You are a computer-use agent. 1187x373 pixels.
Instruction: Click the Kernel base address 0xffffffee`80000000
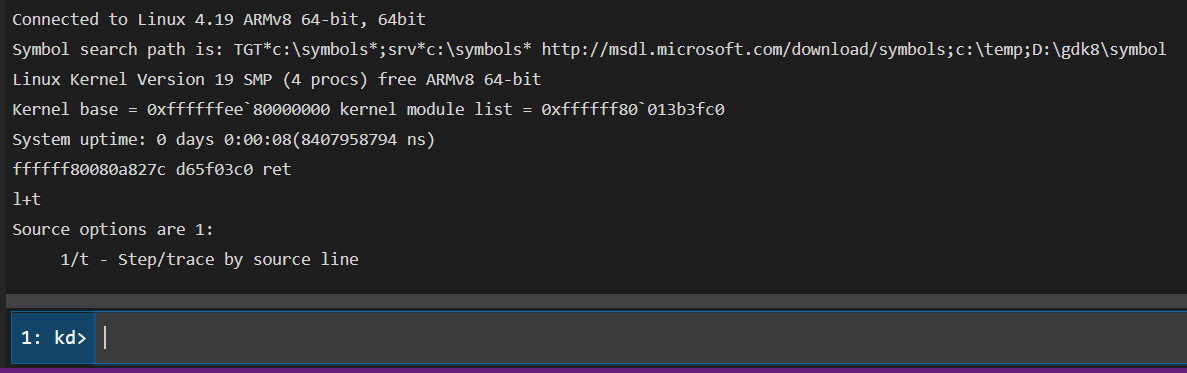coord(238,110)
